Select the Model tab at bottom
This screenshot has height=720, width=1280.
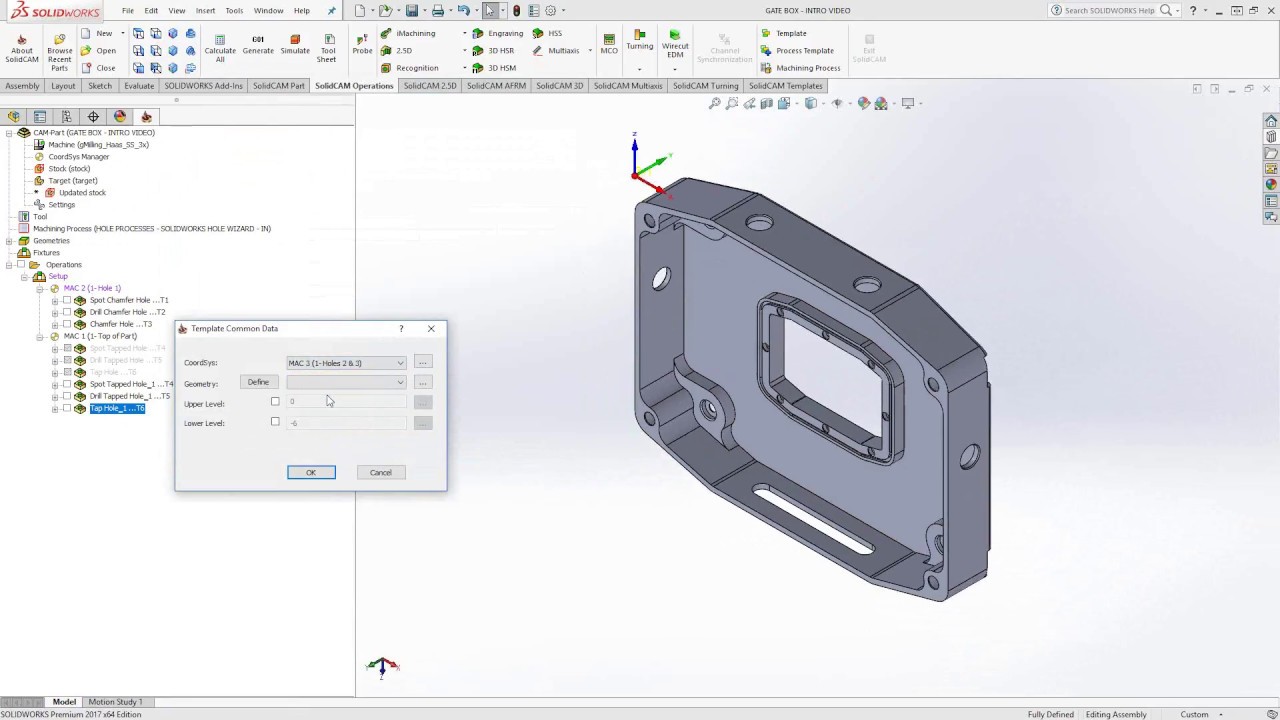pyautogui.click(x=64, y=702)
